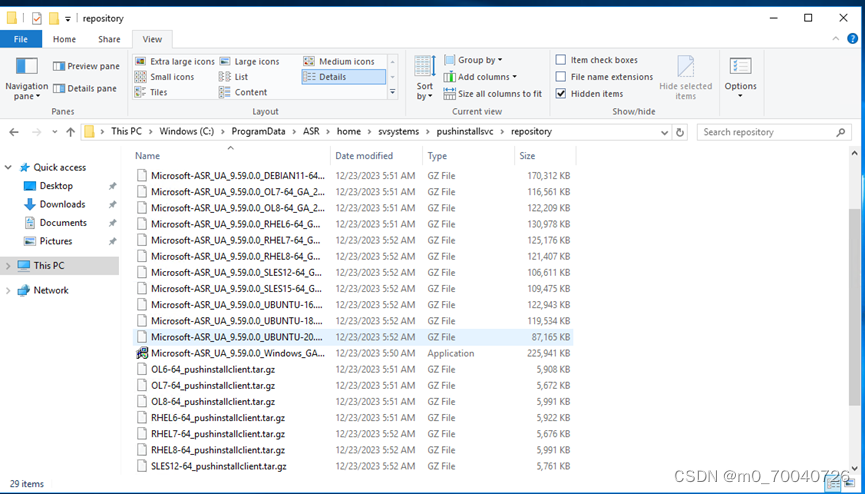The height and width of the screenshot is (494, 865).
Task: Click Properties icon in quick access toolbar
Action: coord(36,19)
